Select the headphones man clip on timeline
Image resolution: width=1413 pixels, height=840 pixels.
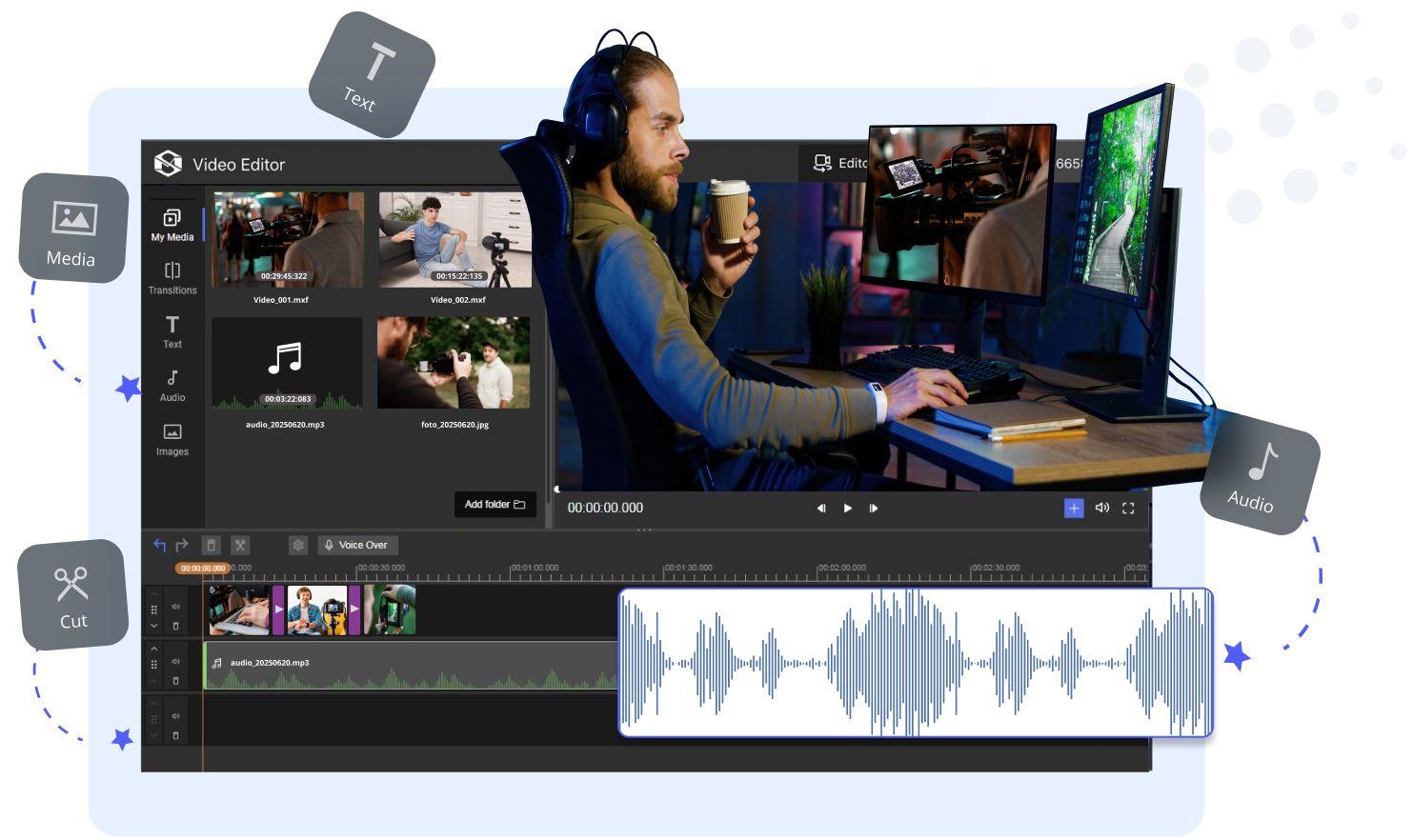317,610
